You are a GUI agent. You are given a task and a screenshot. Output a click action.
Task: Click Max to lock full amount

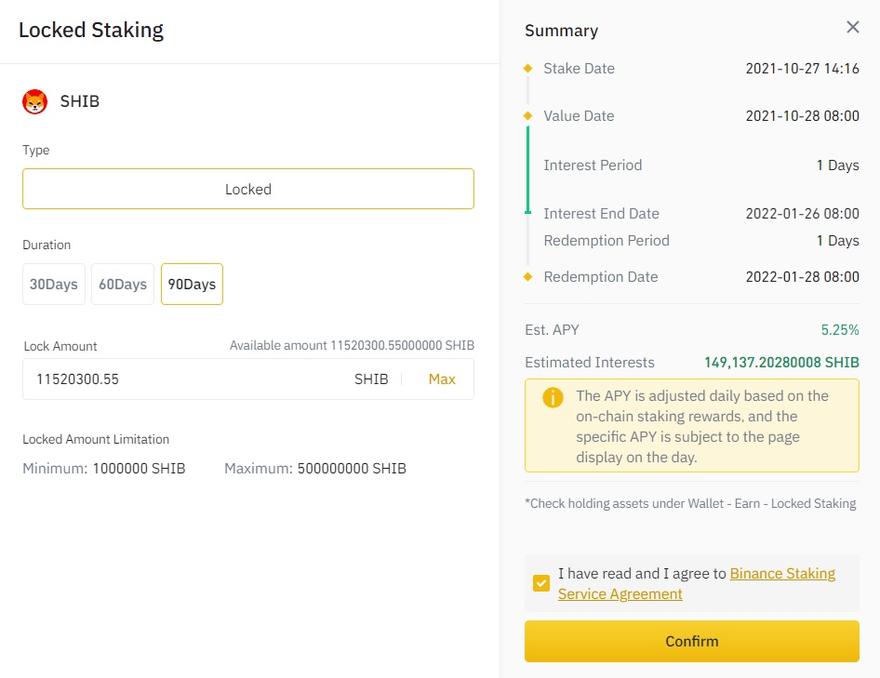pyautogui.click(x=442, y=379)
